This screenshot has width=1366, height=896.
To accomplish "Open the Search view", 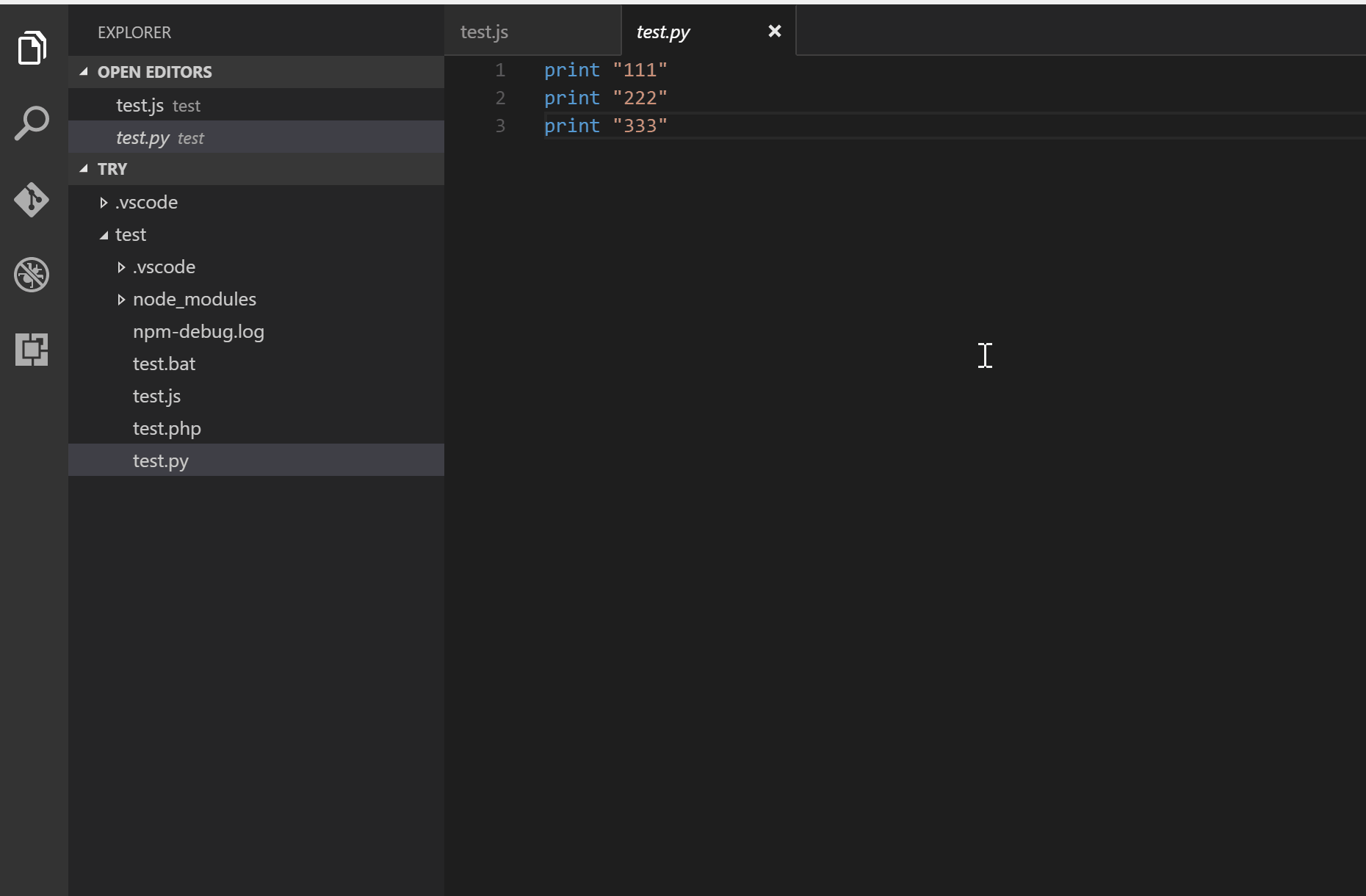I will pyautogui.click(x=32, y=123).
